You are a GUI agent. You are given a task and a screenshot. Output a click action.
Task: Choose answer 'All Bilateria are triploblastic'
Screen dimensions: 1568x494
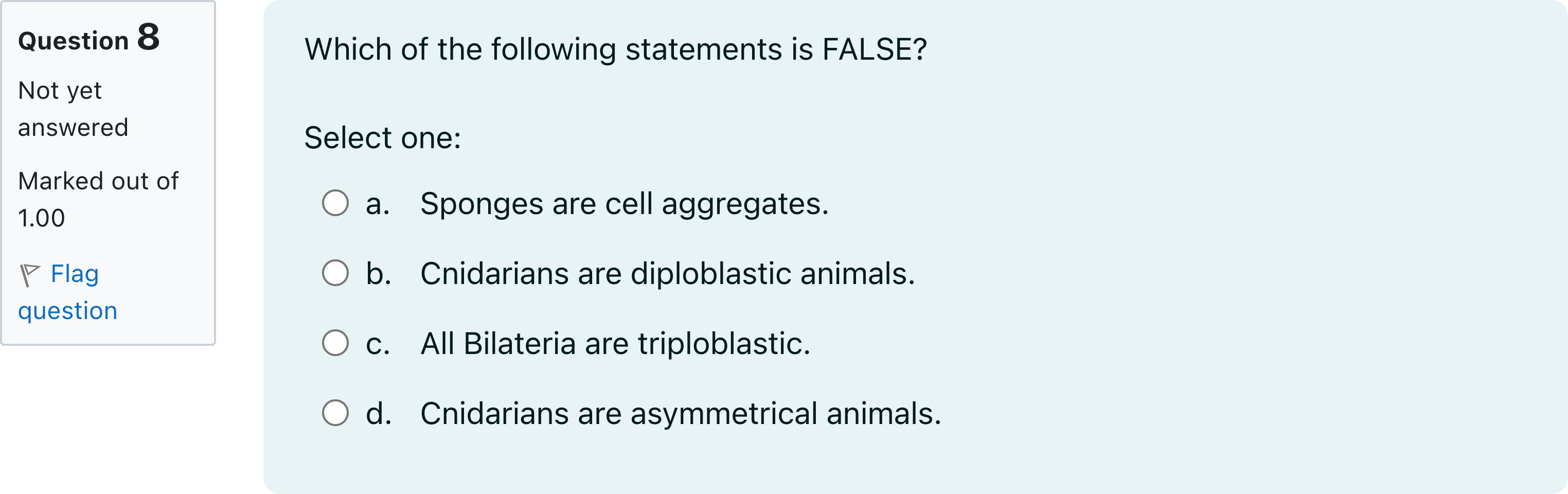tap(615, 344)
